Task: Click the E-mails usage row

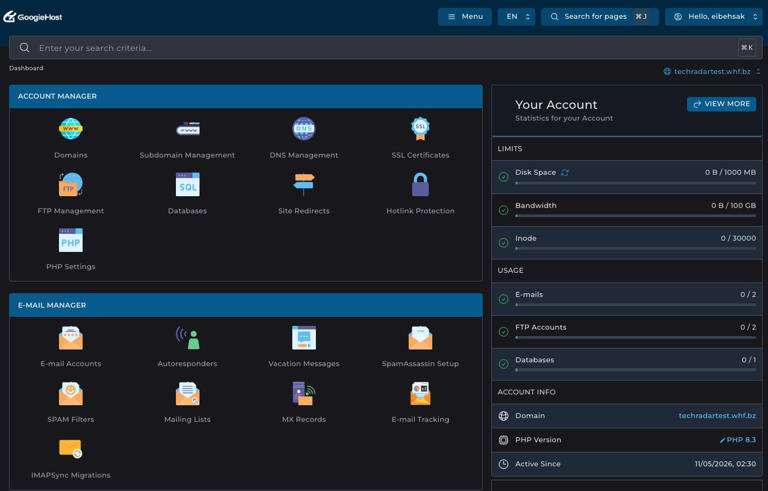Action: point(627,298)
